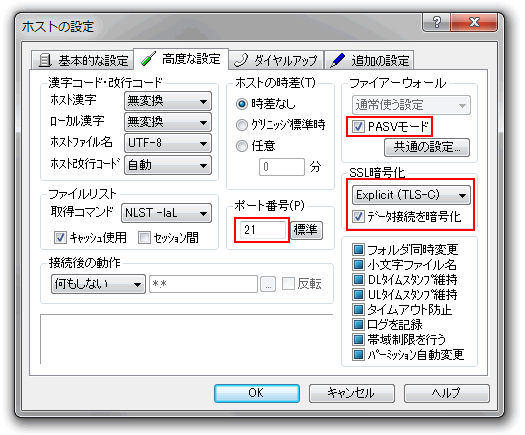Open the SSL暗号化 Explicit (TLS-C) dropdown
Image resolution: width=525 pixels, height=435 pixels.
pyautogui.click(x=411, y=195)
